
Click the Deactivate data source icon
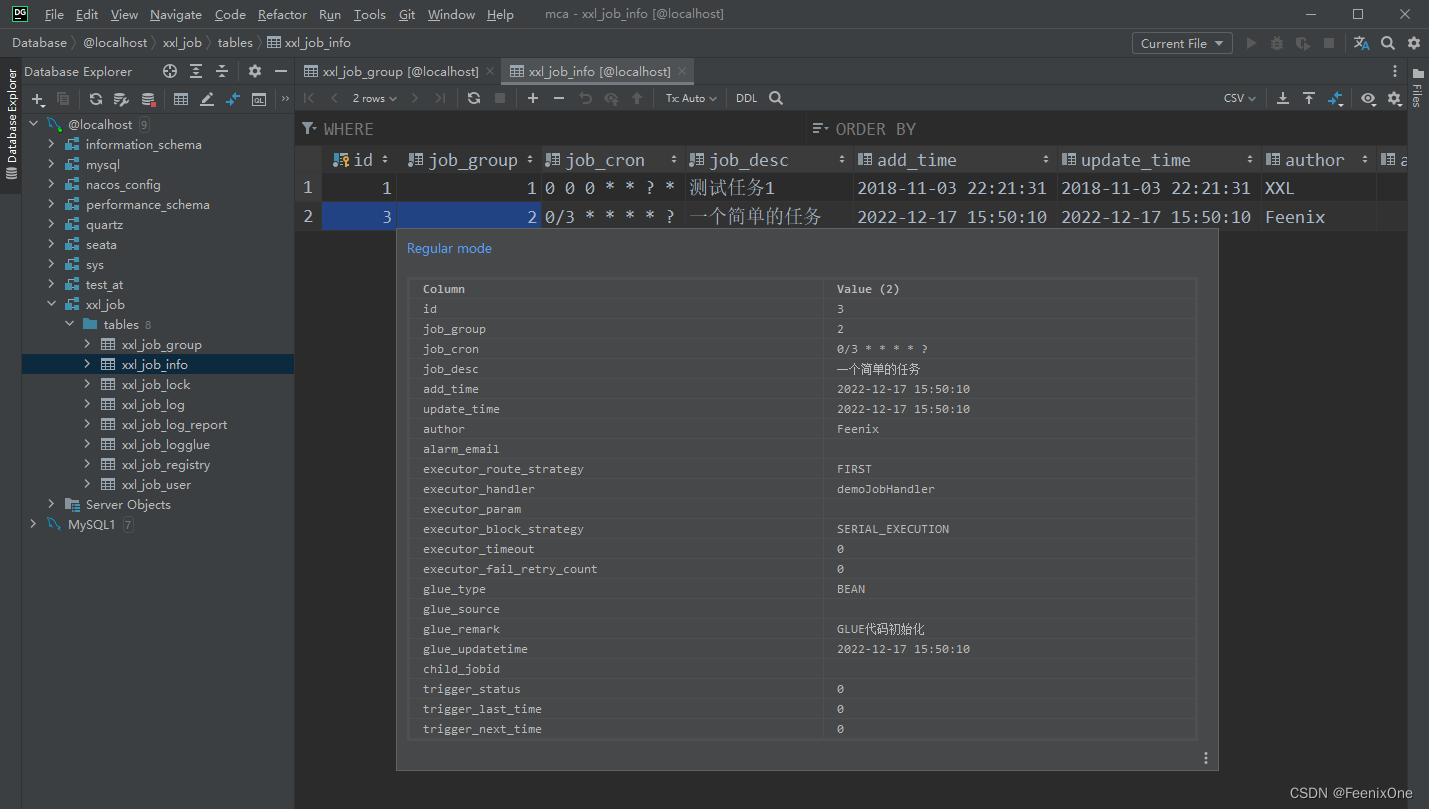tap(148, 99)
